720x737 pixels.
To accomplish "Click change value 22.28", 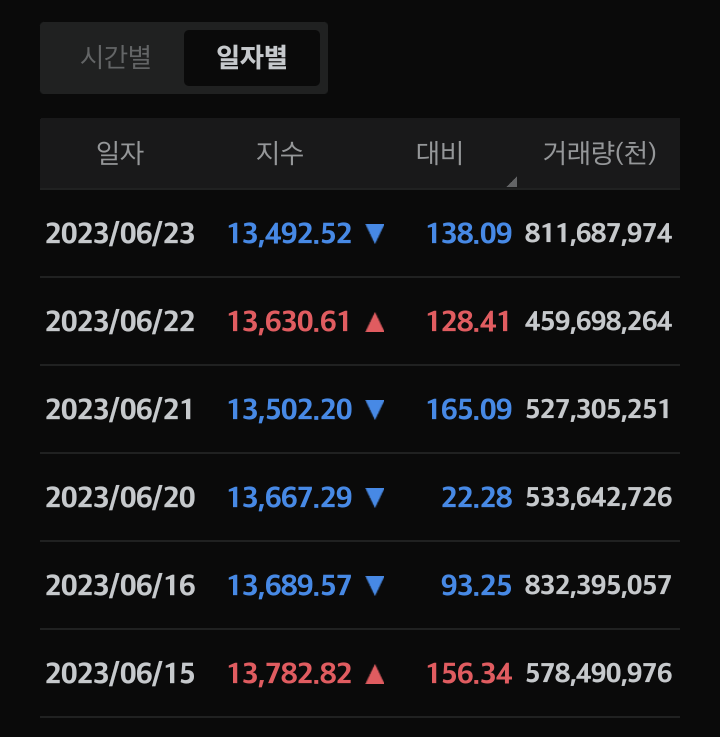I will 477,497.
